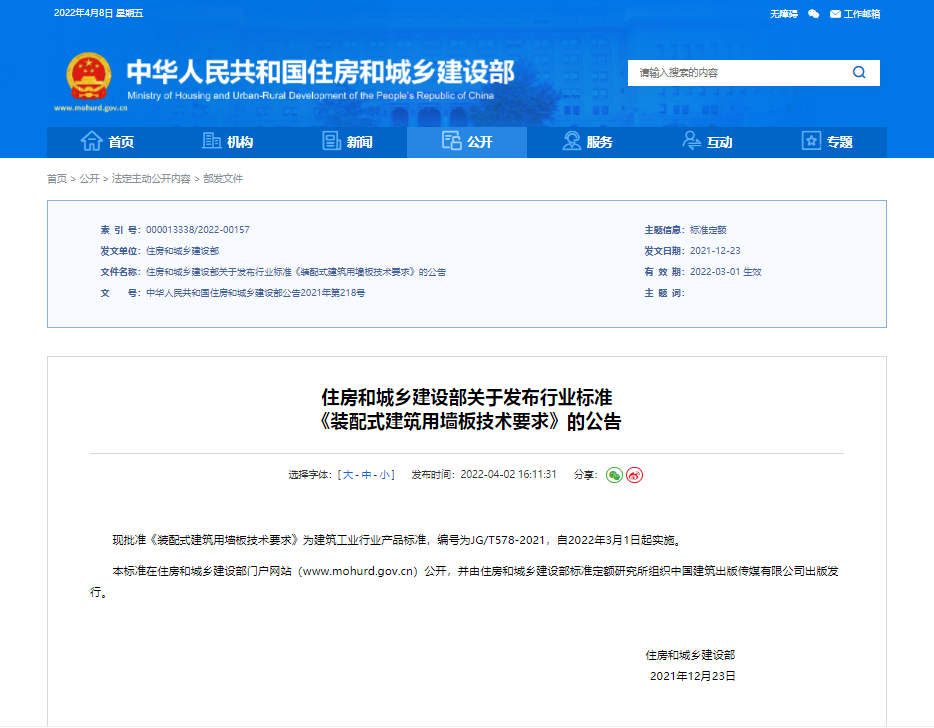This screenshot has width=934, height=728.
Task: Open the 互动 navigation tab
Action: click(707, 142)
